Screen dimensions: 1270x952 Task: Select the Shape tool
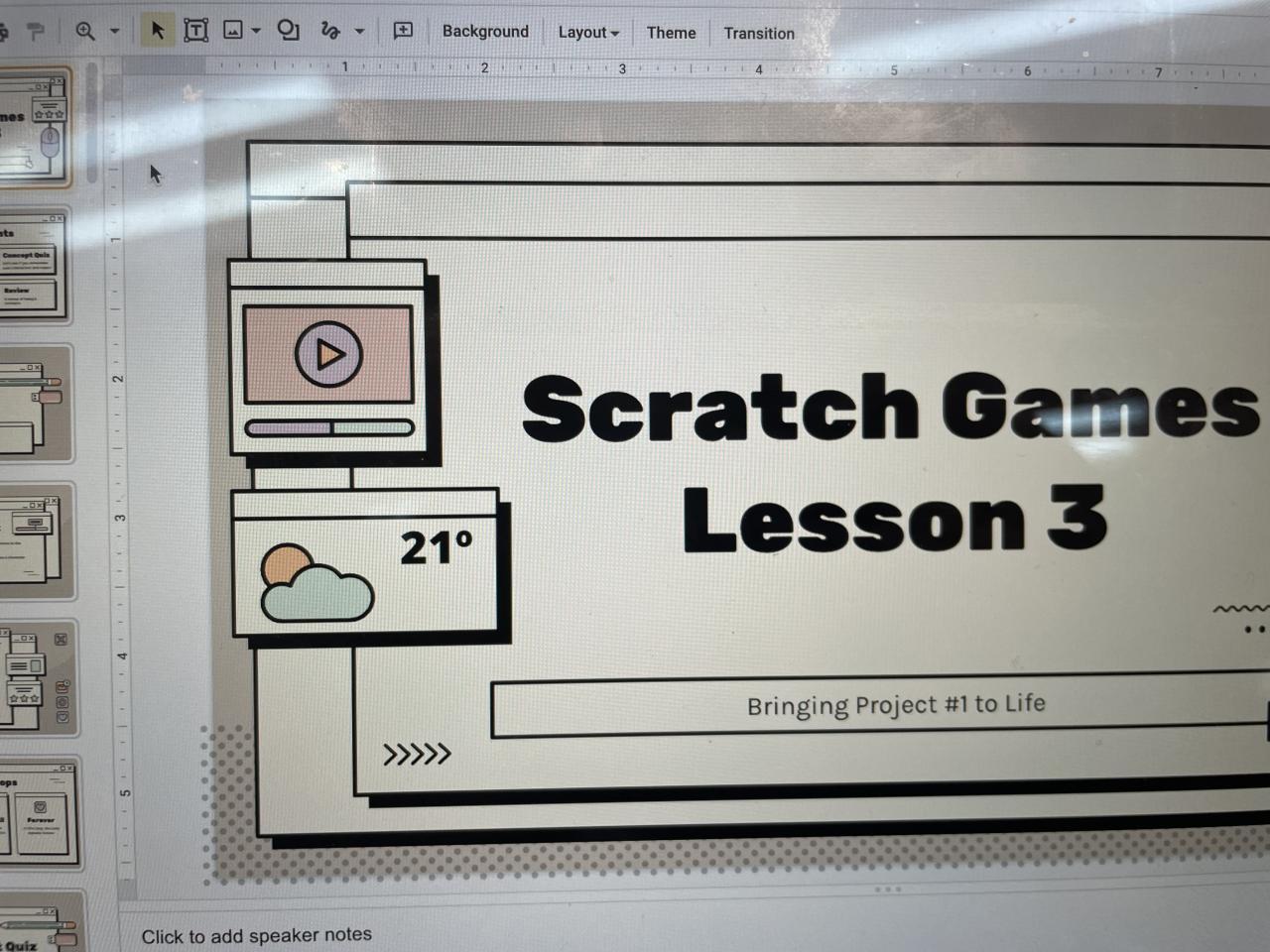click(289, 31)
